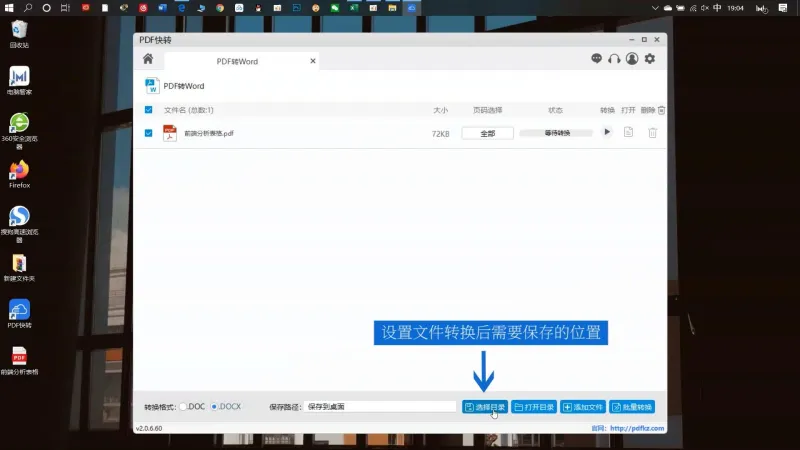Click the 打开目录 button
Image resolution: width=800 pixels, height=450 pixels.
click(x=534, y=407)
